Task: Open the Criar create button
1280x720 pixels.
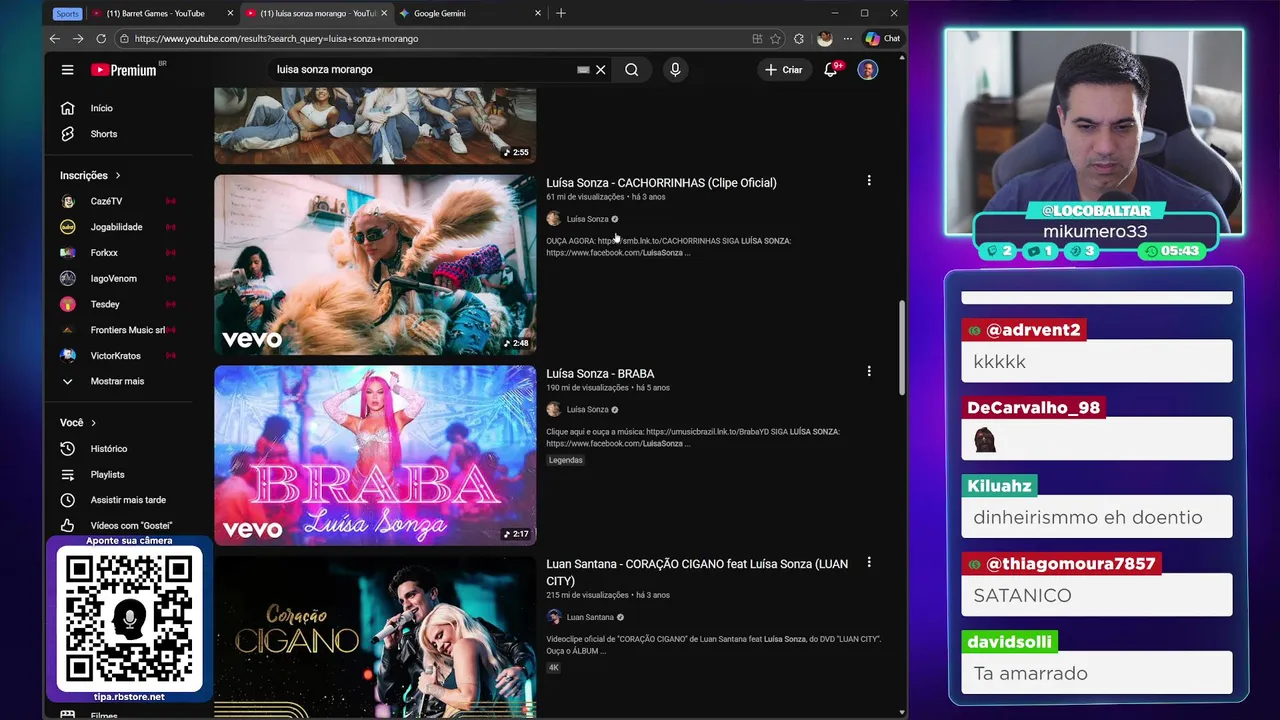Action: (x=784, y=70)
